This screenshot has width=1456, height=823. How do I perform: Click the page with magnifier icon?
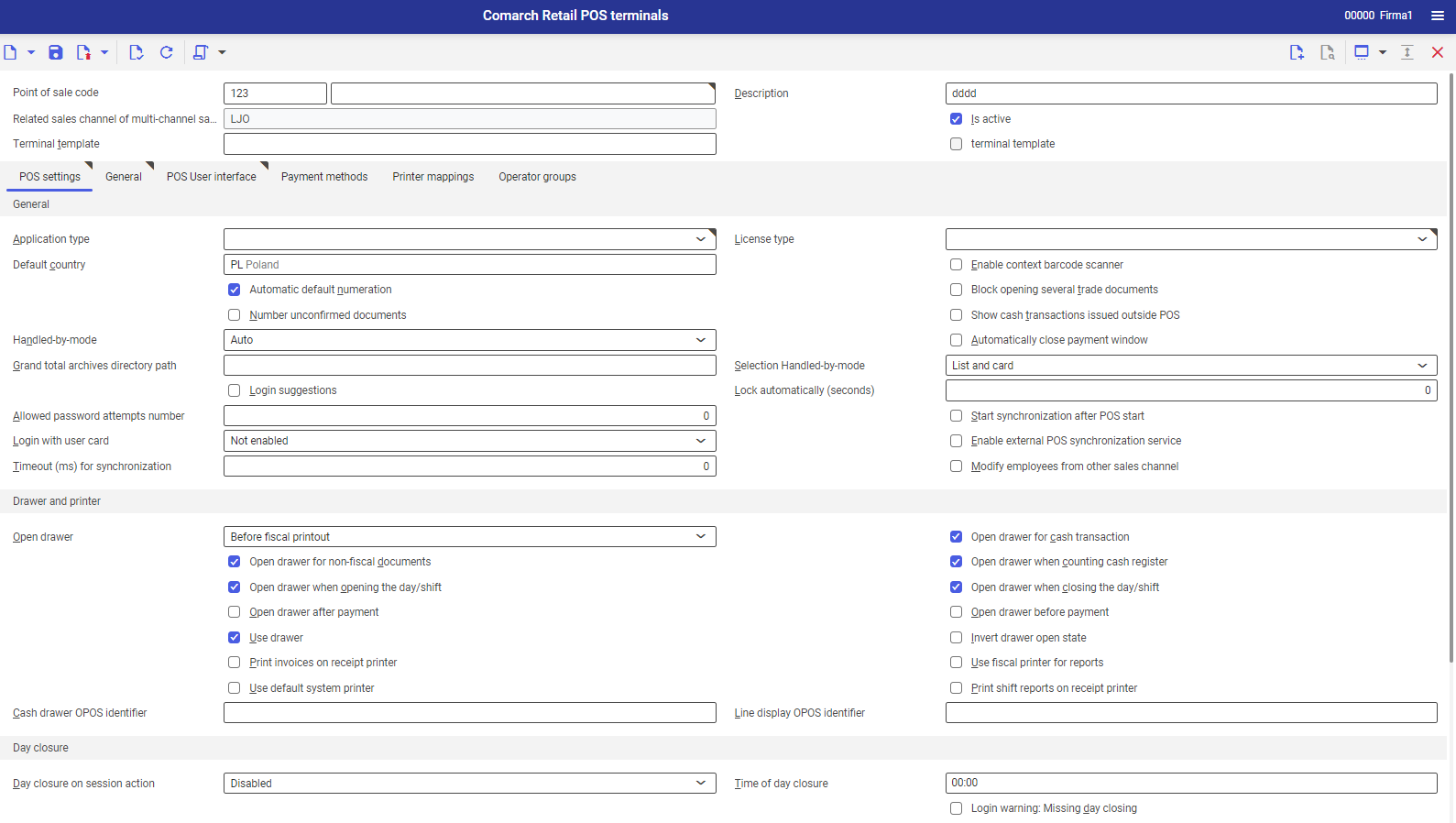1327,52
